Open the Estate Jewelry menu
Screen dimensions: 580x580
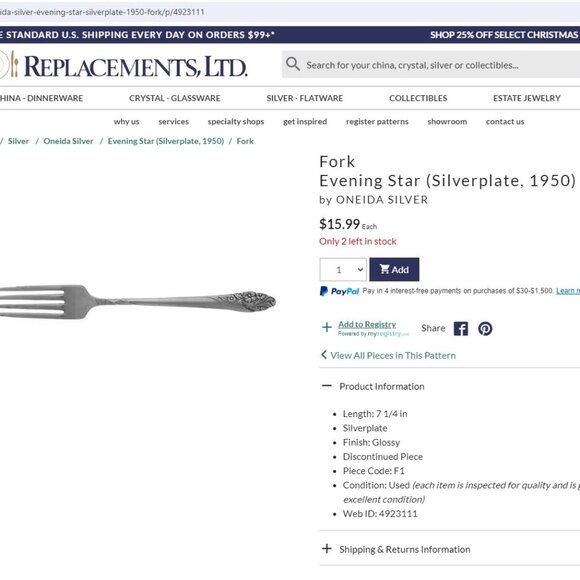click(526, 98)
